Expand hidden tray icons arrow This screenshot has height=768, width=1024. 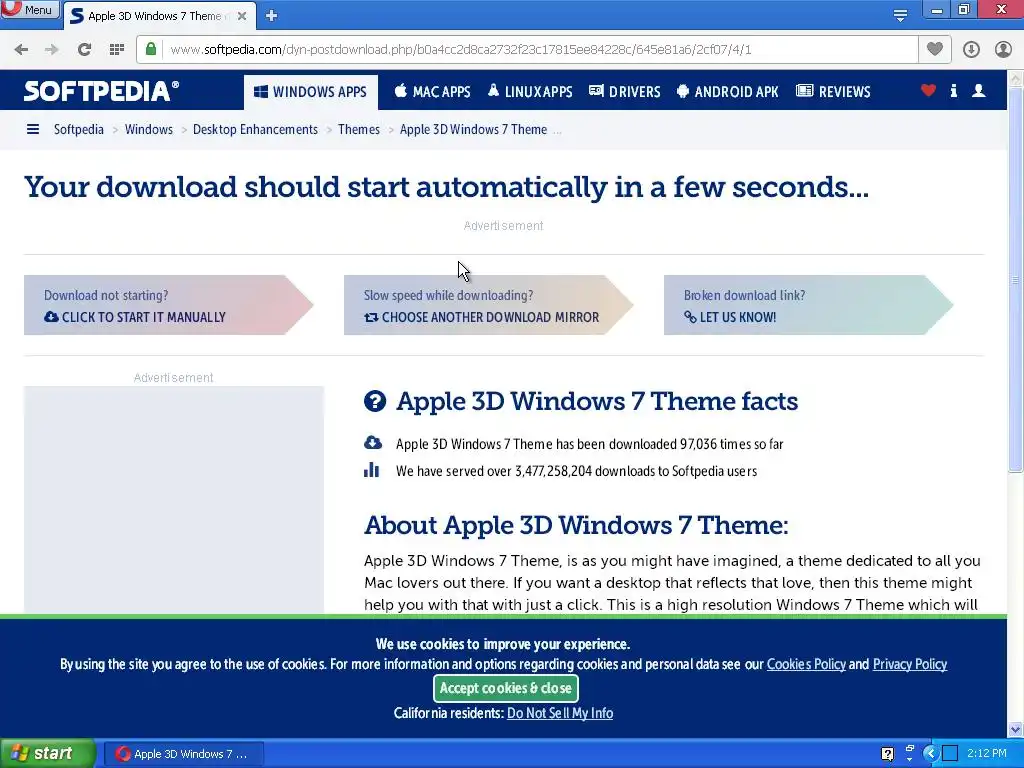coord(930,754)
